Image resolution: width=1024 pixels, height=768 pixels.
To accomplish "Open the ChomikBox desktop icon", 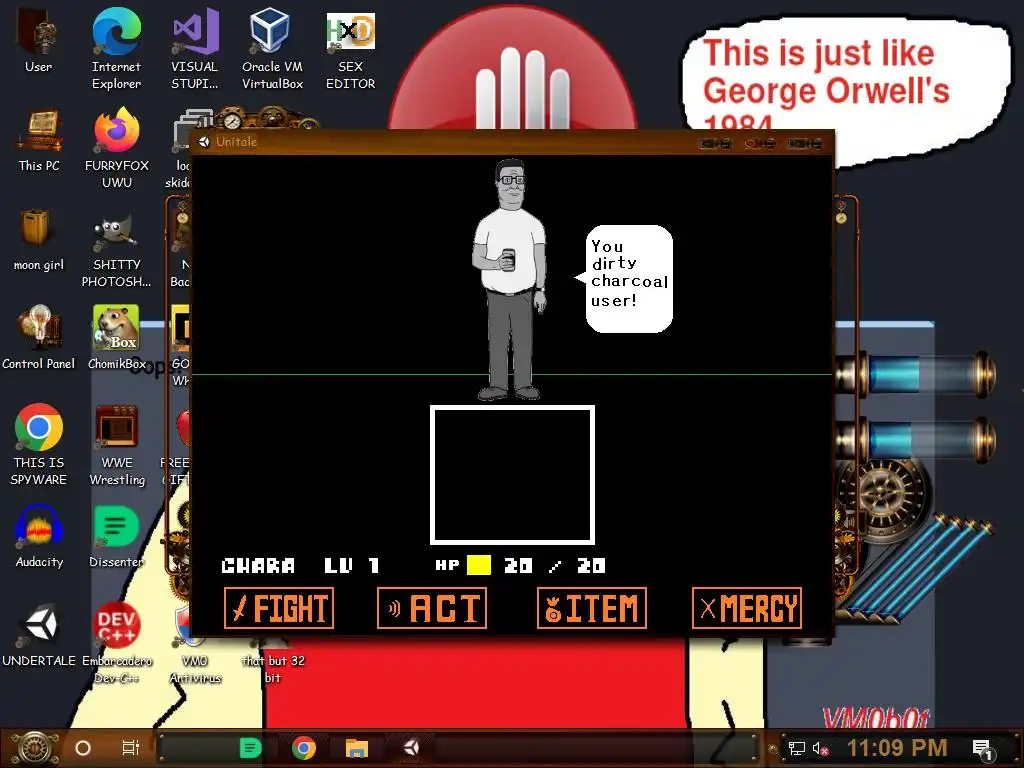I will coord(116,338).
